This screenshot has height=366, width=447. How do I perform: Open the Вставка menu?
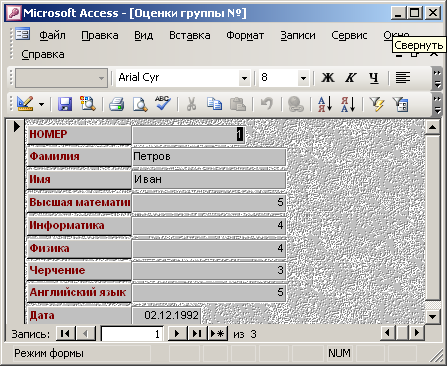[x=190, y=35]
